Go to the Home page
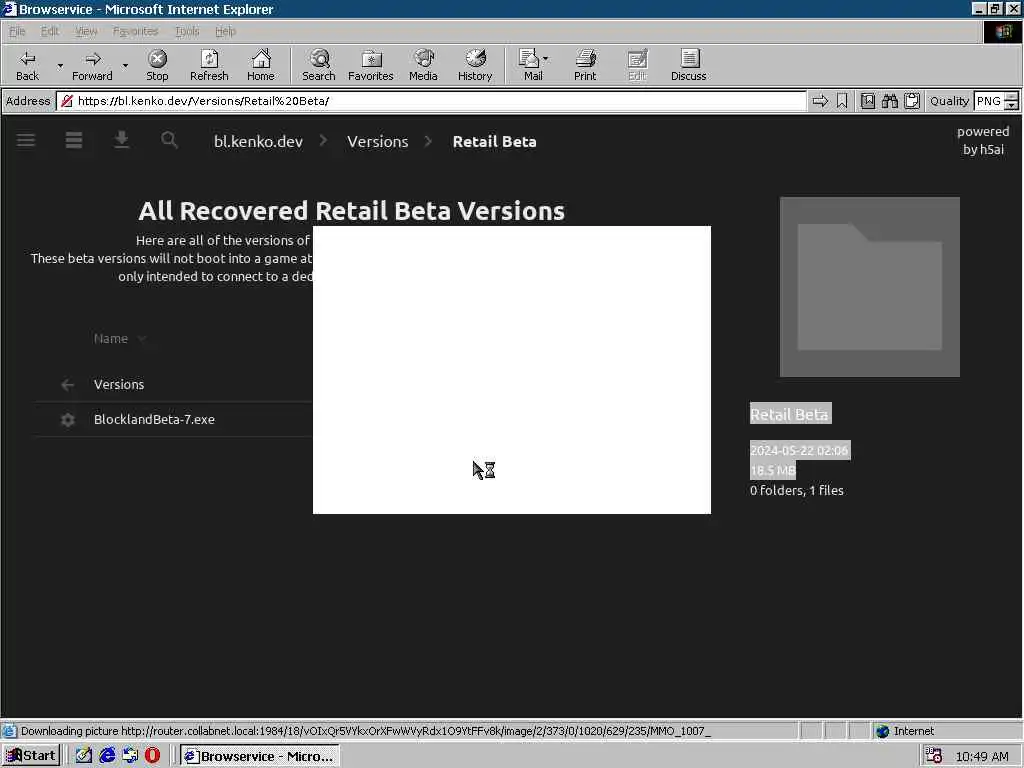The height and width of the screenshot is (768, 1024). (x=261, y=65)
